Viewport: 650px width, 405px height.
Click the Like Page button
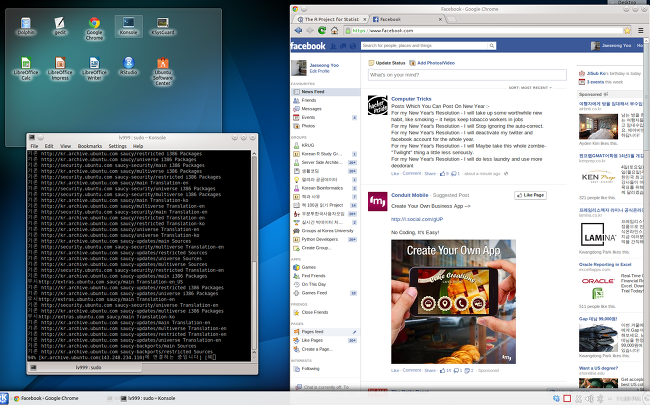pos(531,195)
